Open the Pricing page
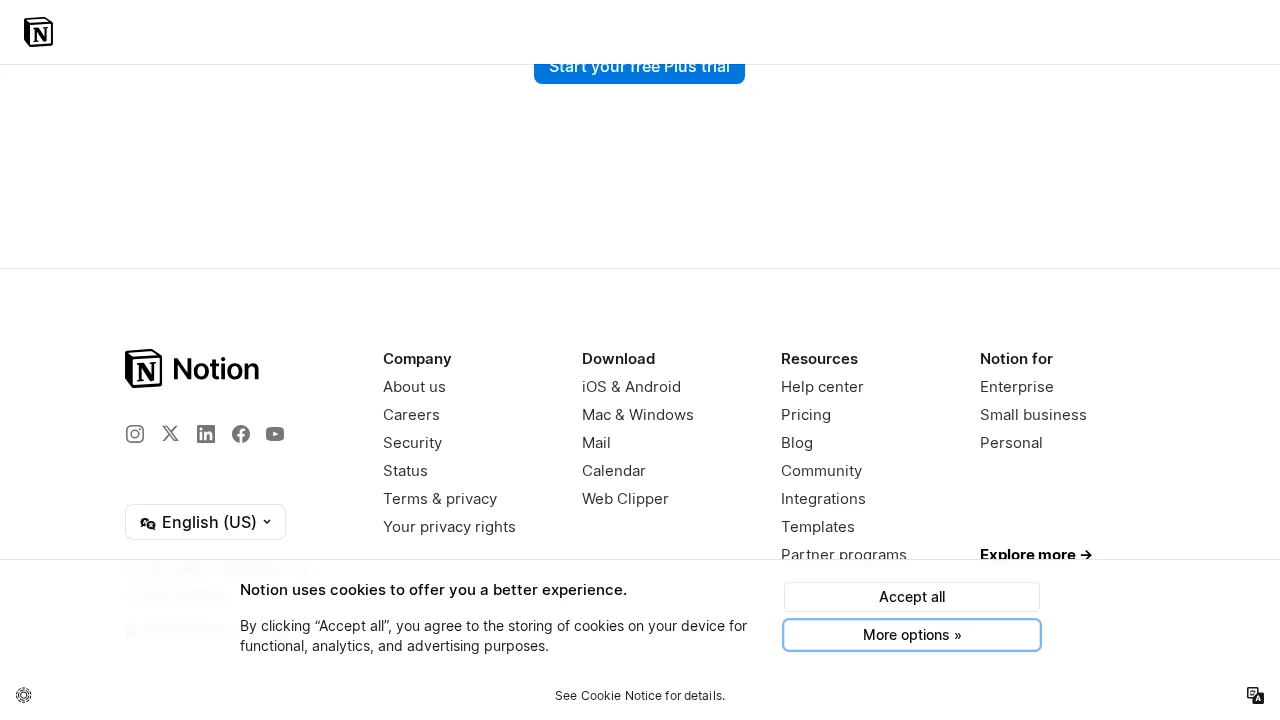The height and width of the screenshot is (720, 1280). click(806, 415)
